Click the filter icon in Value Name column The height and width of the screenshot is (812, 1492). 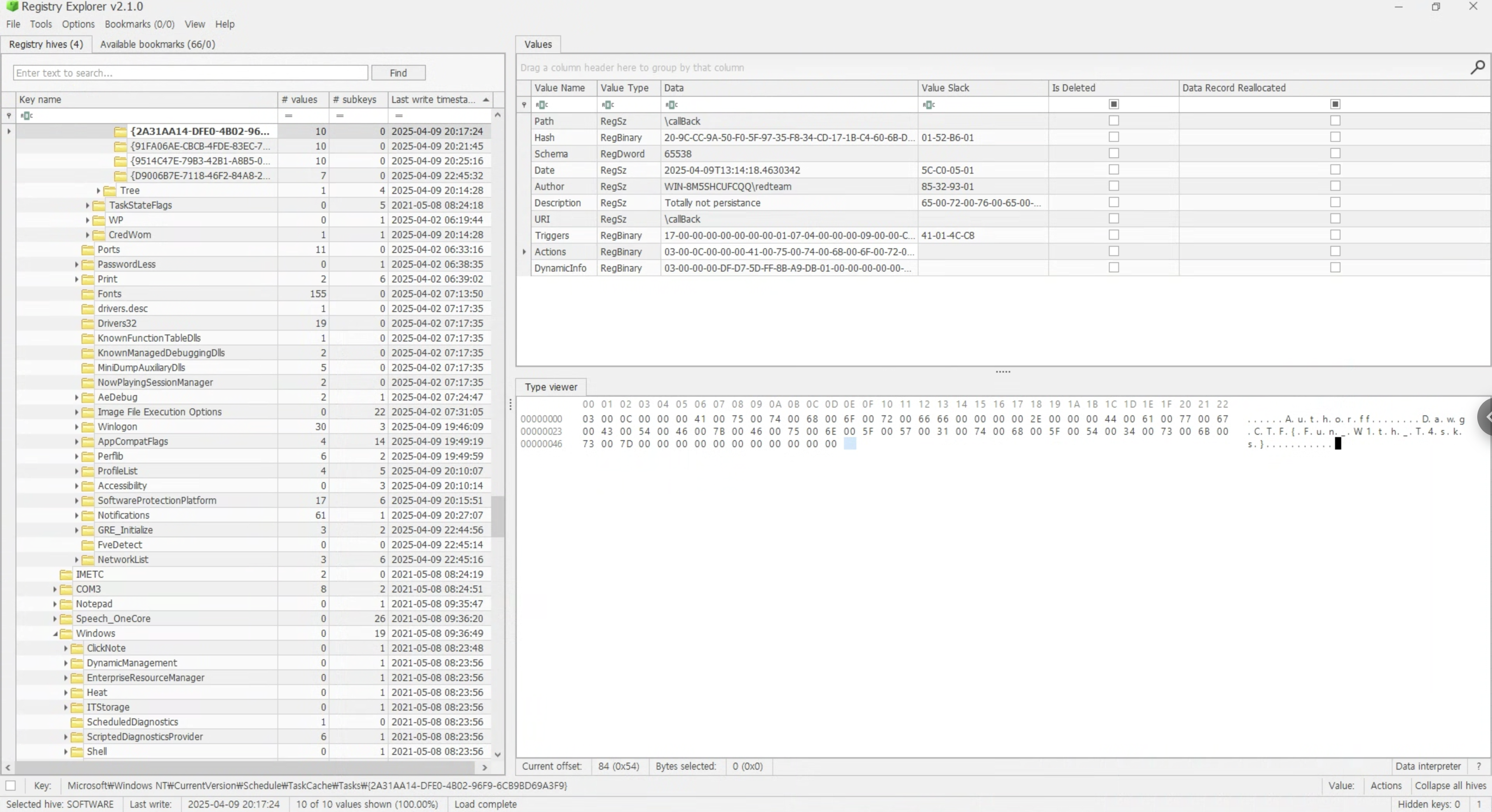[542, 104]
